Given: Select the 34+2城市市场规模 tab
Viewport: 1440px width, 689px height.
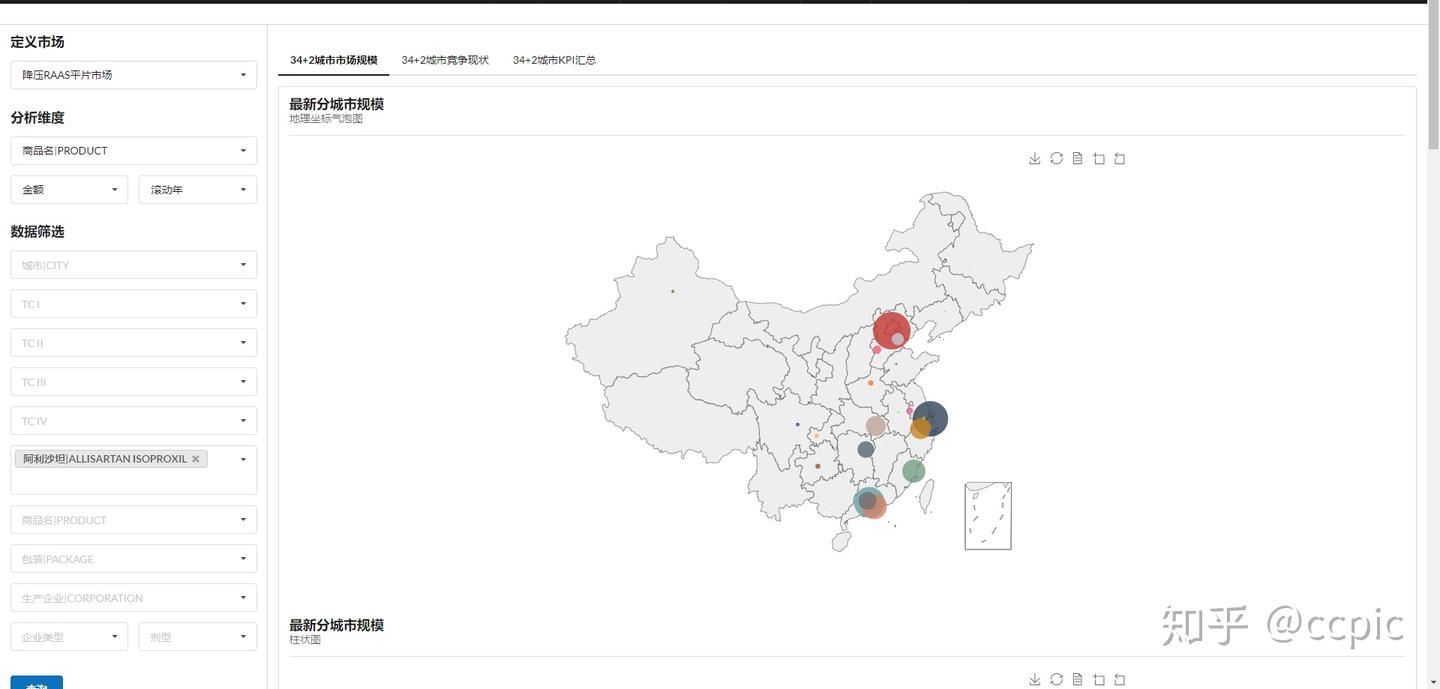Looking at the screenshot, I should 333,59.
